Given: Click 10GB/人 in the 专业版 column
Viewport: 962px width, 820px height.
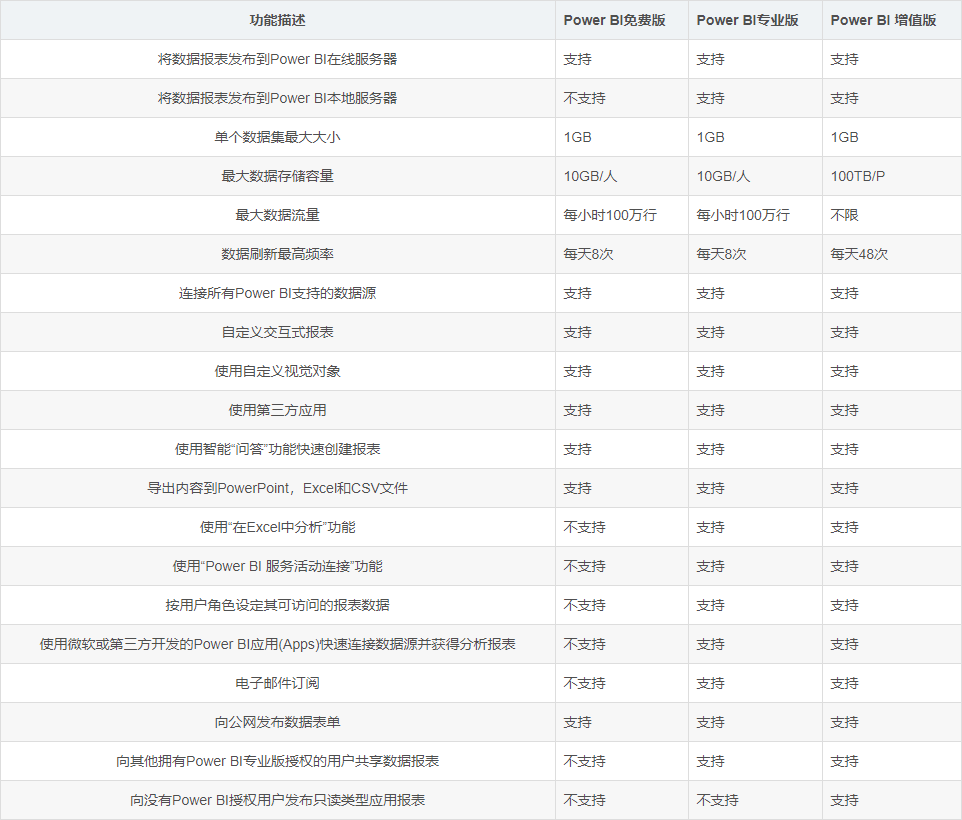Looking at the screenshot, I should tap(723, 176).
